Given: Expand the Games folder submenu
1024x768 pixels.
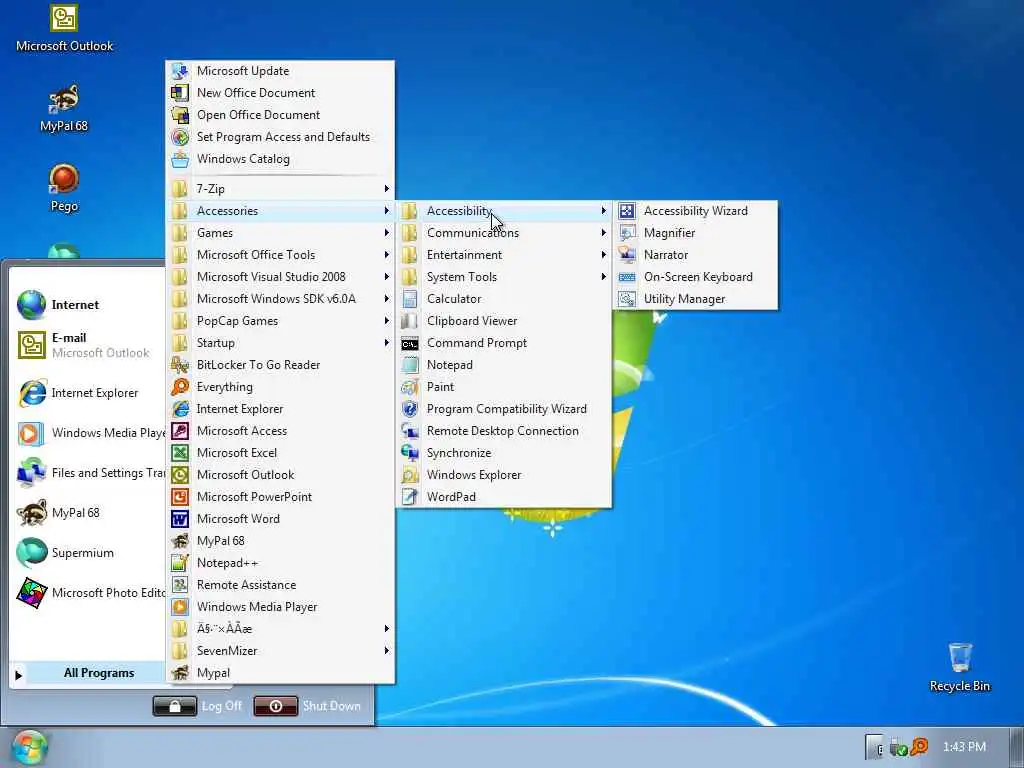Looking at the screenshot, I should [280, 232].
